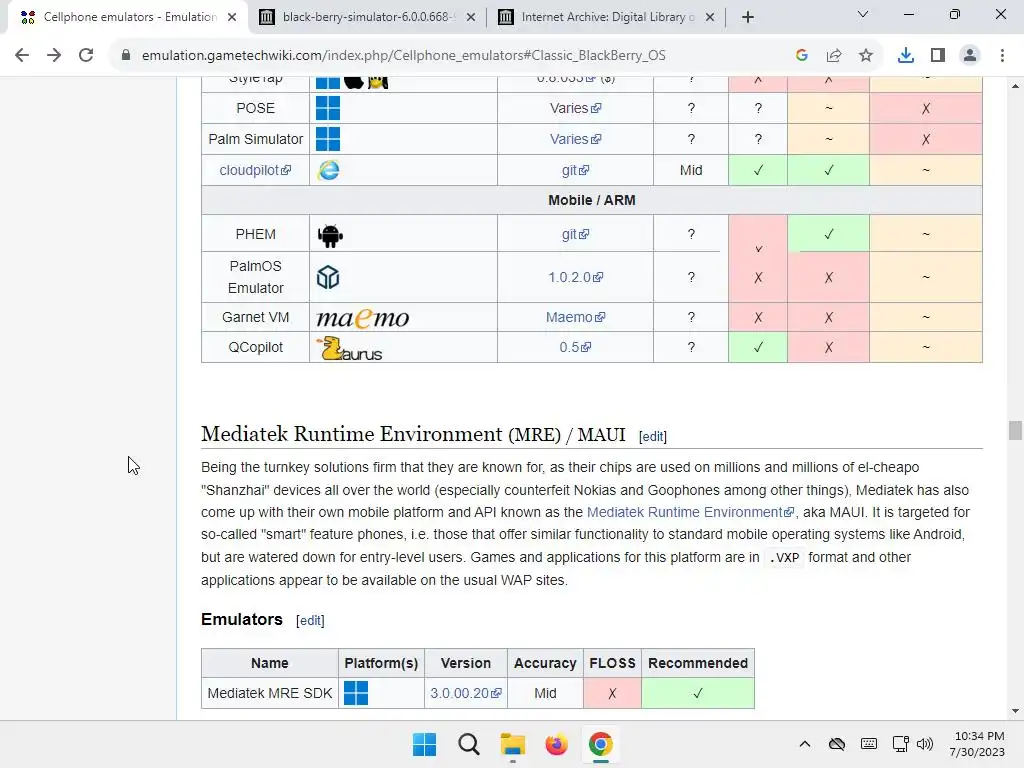Screen dimensions: 1024x768
Task: Toggle the browser side panel
Action: (x=938, y=56)
